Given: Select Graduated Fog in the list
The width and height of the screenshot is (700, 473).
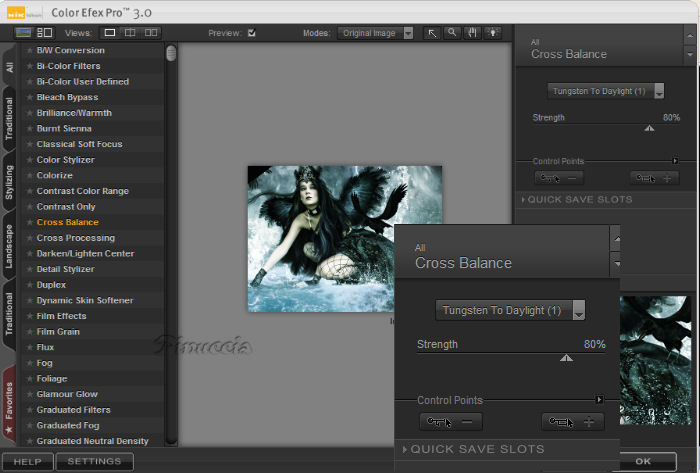Looking at the screenshot, I should tap(68, 425).
